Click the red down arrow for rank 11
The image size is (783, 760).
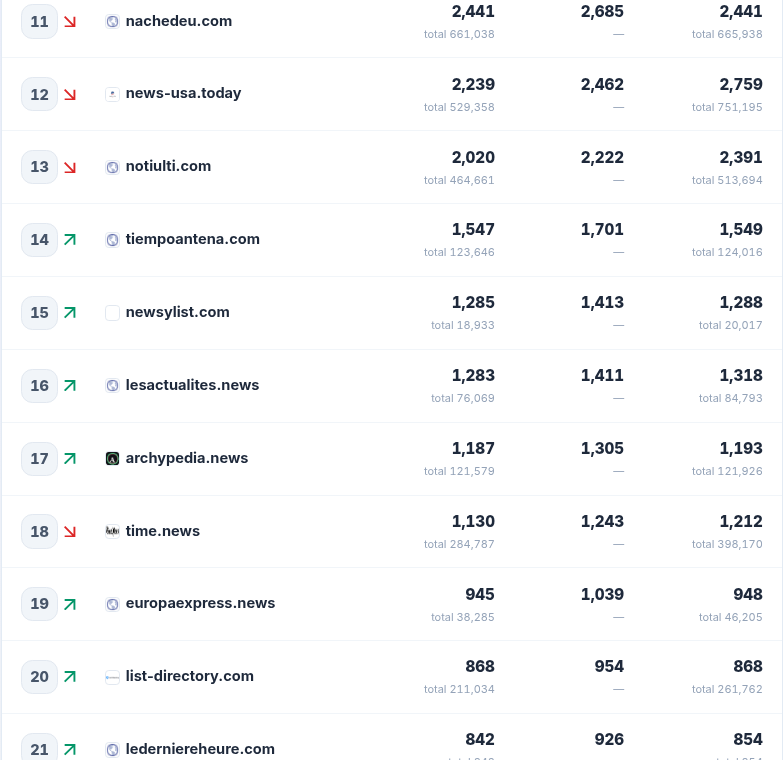[x=70, y=21]
